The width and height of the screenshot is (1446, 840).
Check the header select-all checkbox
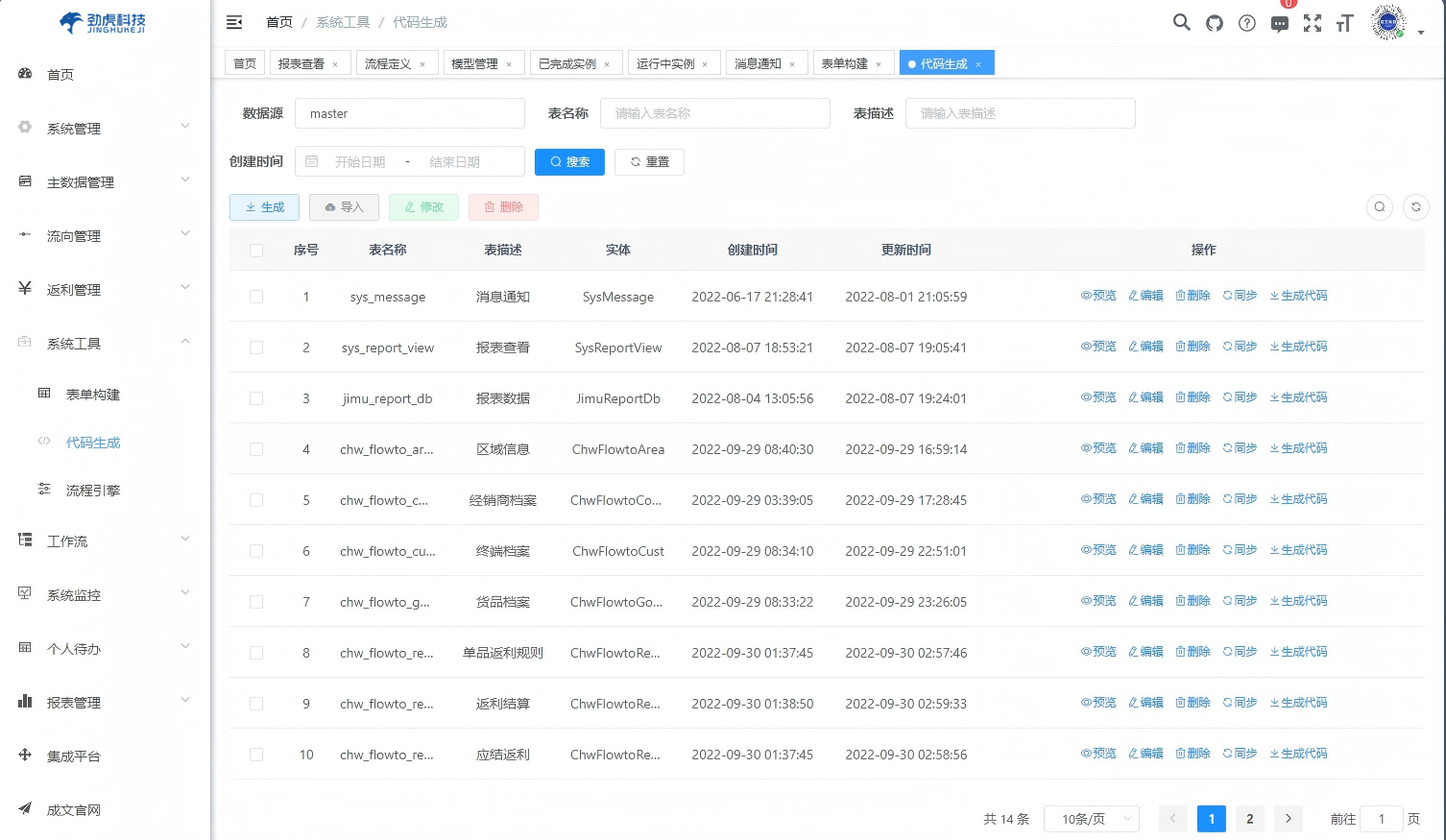(x=256, y=250)
